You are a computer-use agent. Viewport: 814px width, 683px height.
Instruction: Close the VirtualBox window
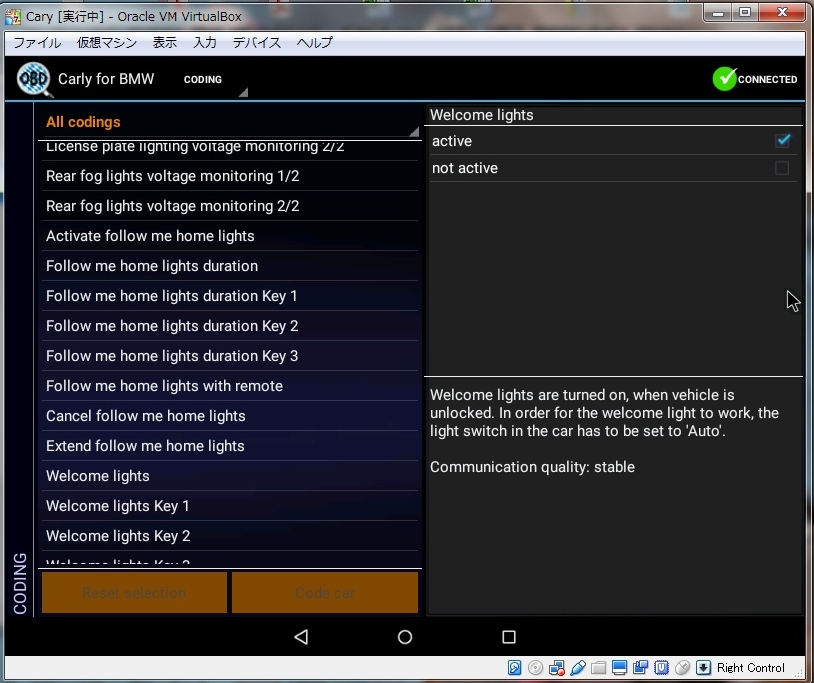782,13
